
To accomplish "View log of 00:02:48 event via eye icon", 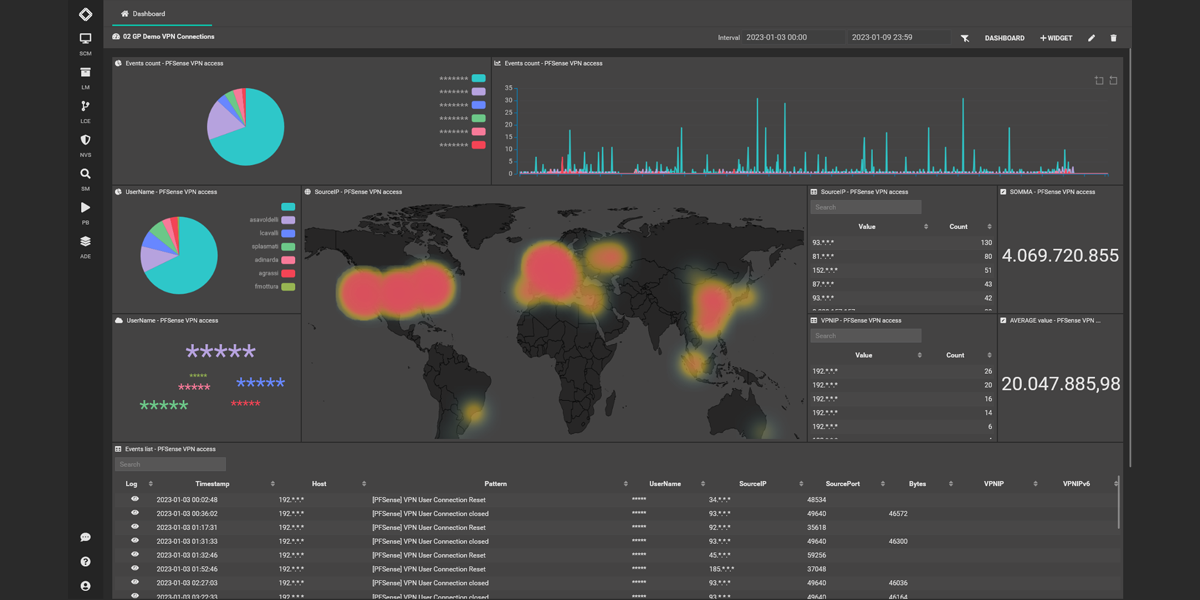I will tap(135, 500).
